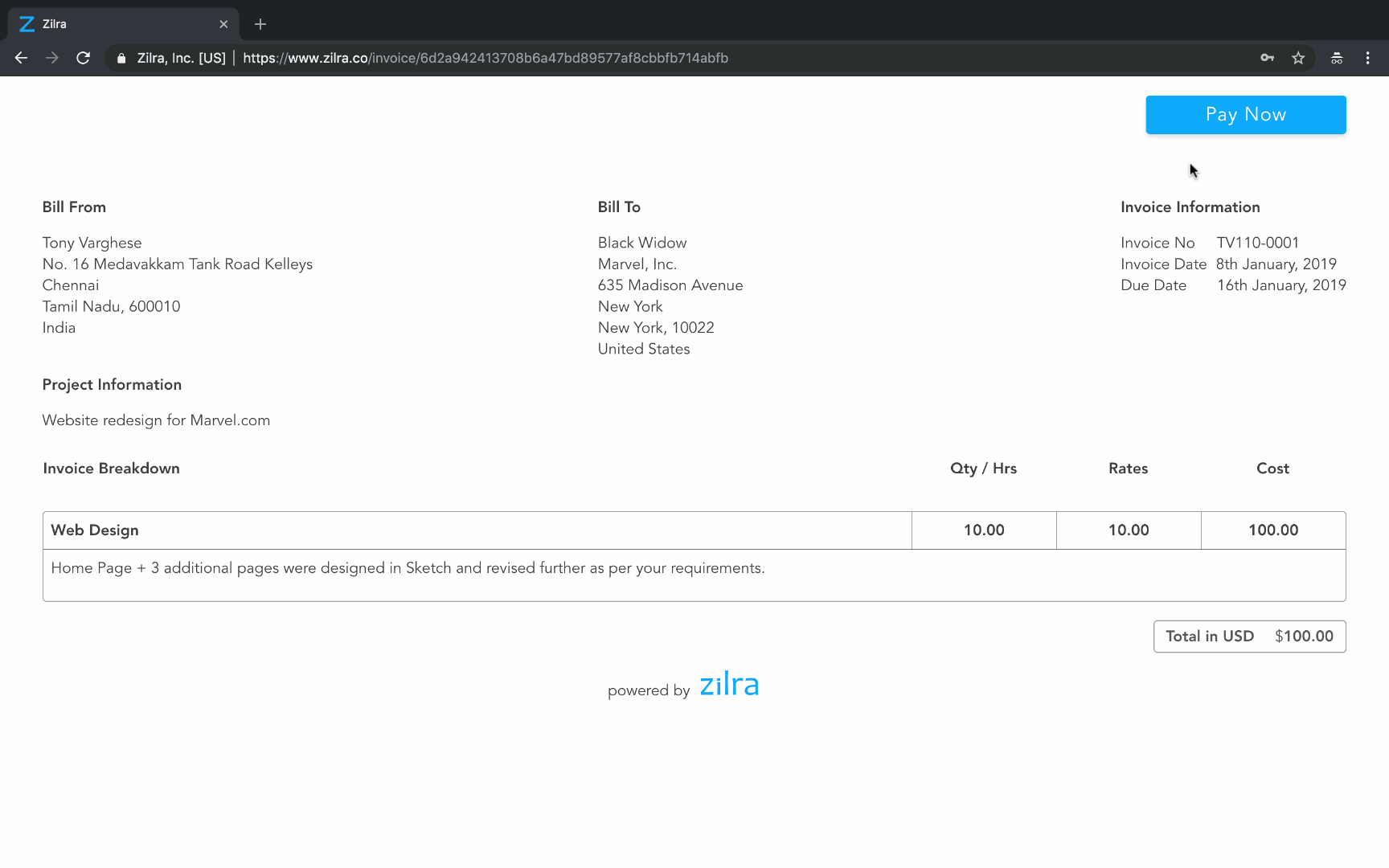Click the Medavakkam Tank Road address line

tap(178, 264)
